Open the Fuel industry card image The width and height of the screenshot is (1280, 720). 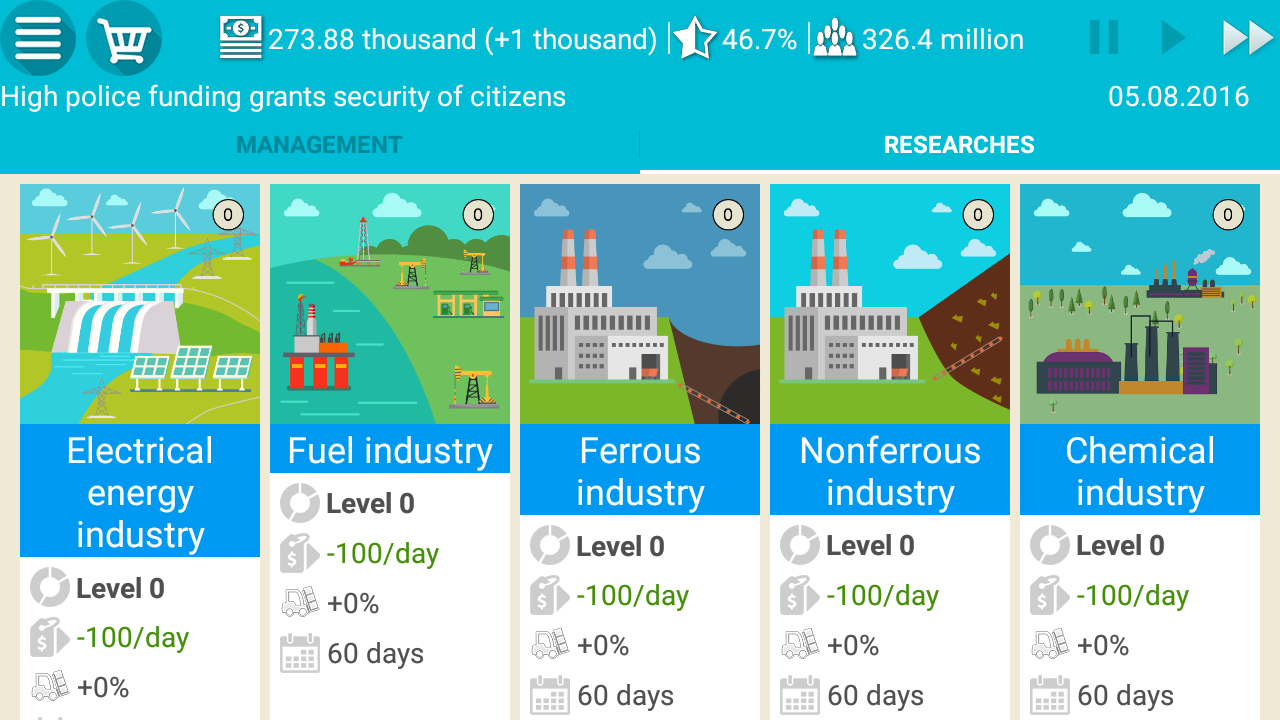click(x=390, y=304)
